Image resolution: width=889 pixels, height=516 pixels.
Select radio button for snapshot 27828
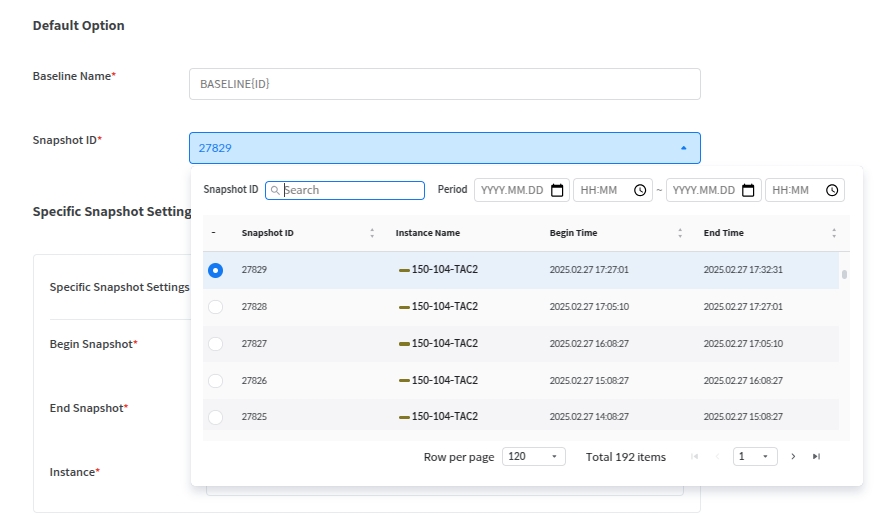click(215, 307)
